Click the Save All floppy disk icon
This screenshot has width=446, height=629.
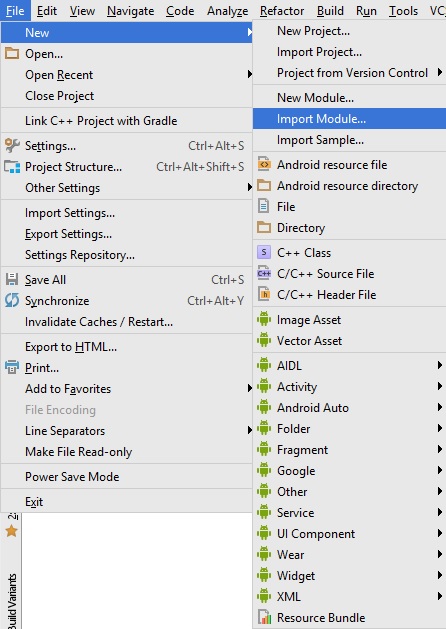pyautogui.click(x=12, y=279)
